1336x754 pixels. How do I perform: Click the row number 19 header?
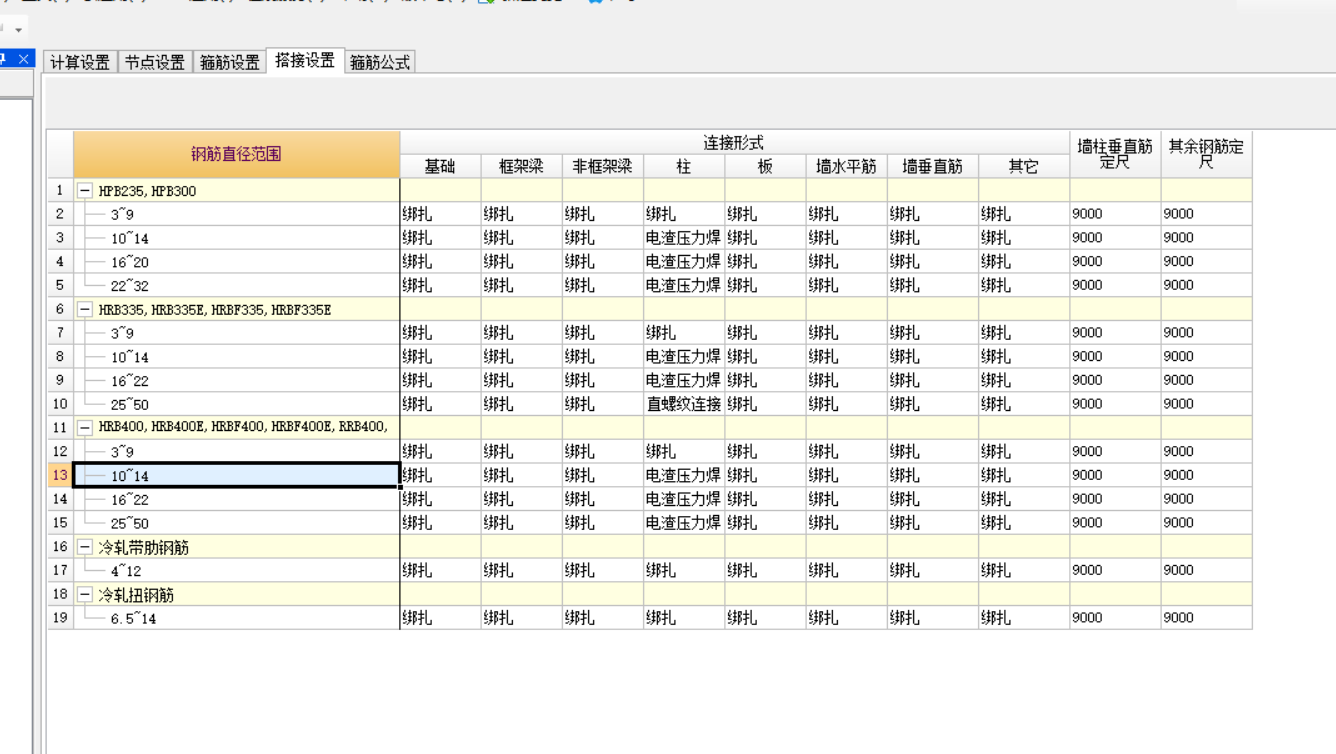pos(60,618)
